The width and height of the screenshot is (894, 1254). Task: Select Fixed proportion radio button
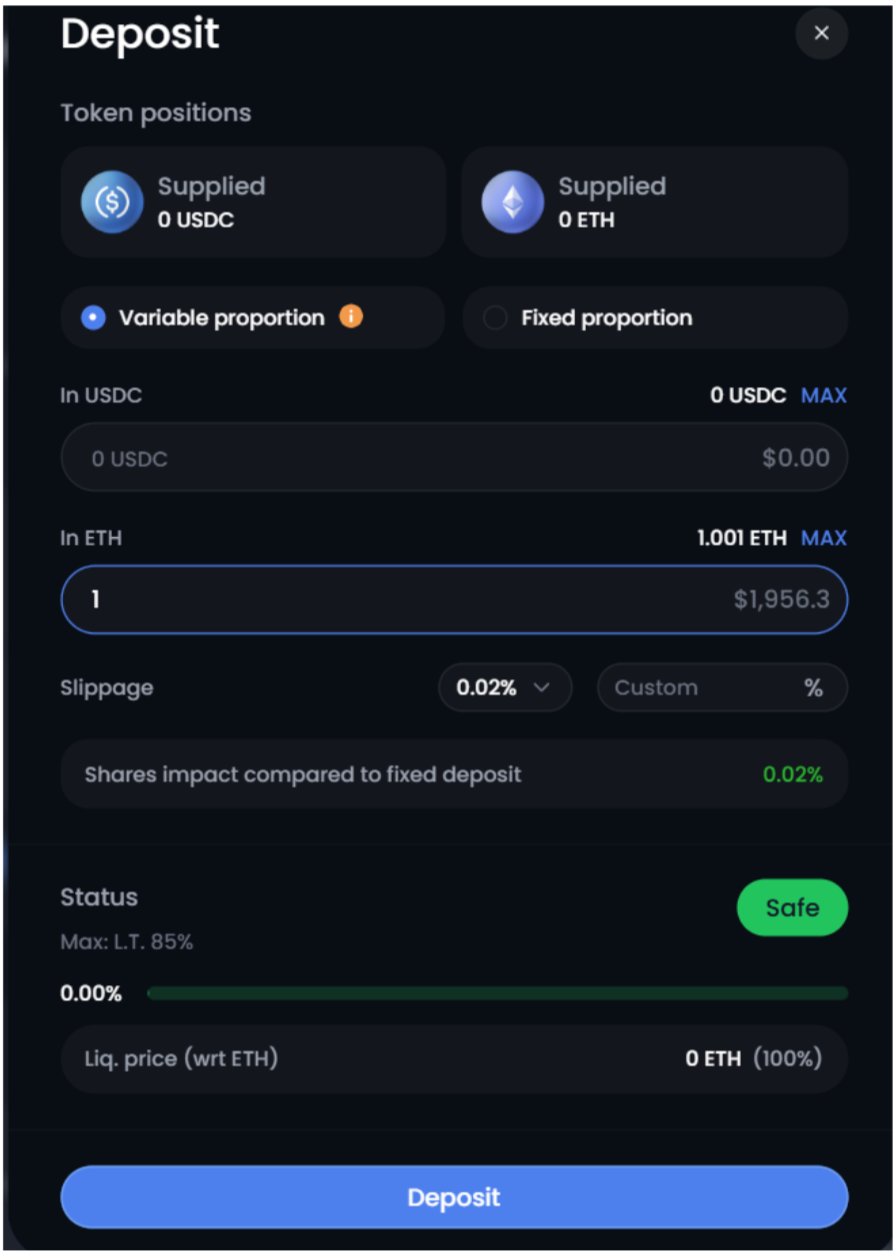495,318
